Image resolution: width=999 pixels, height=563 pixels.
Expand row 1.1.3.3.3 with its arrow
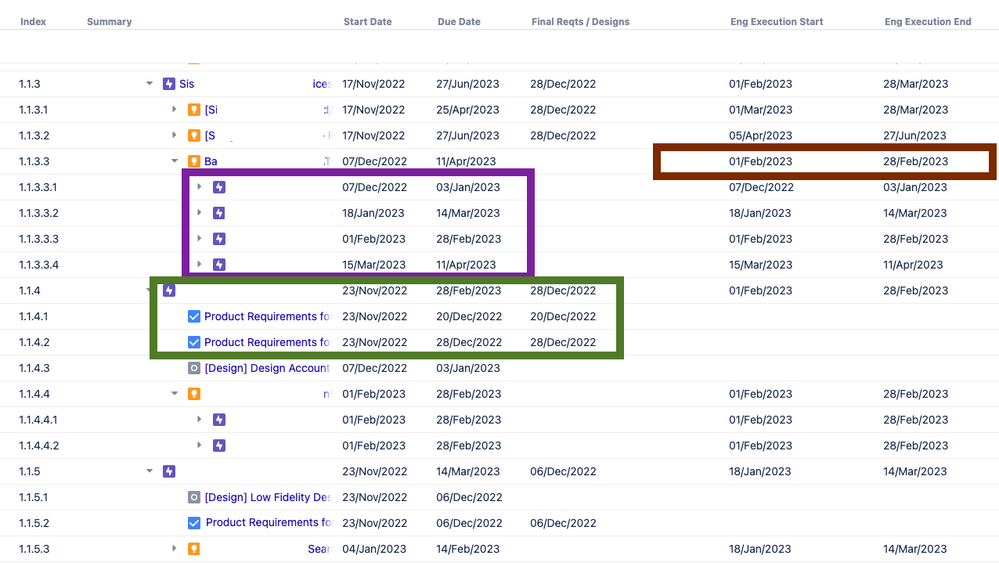pyautogui.click(x=199, y=238)
